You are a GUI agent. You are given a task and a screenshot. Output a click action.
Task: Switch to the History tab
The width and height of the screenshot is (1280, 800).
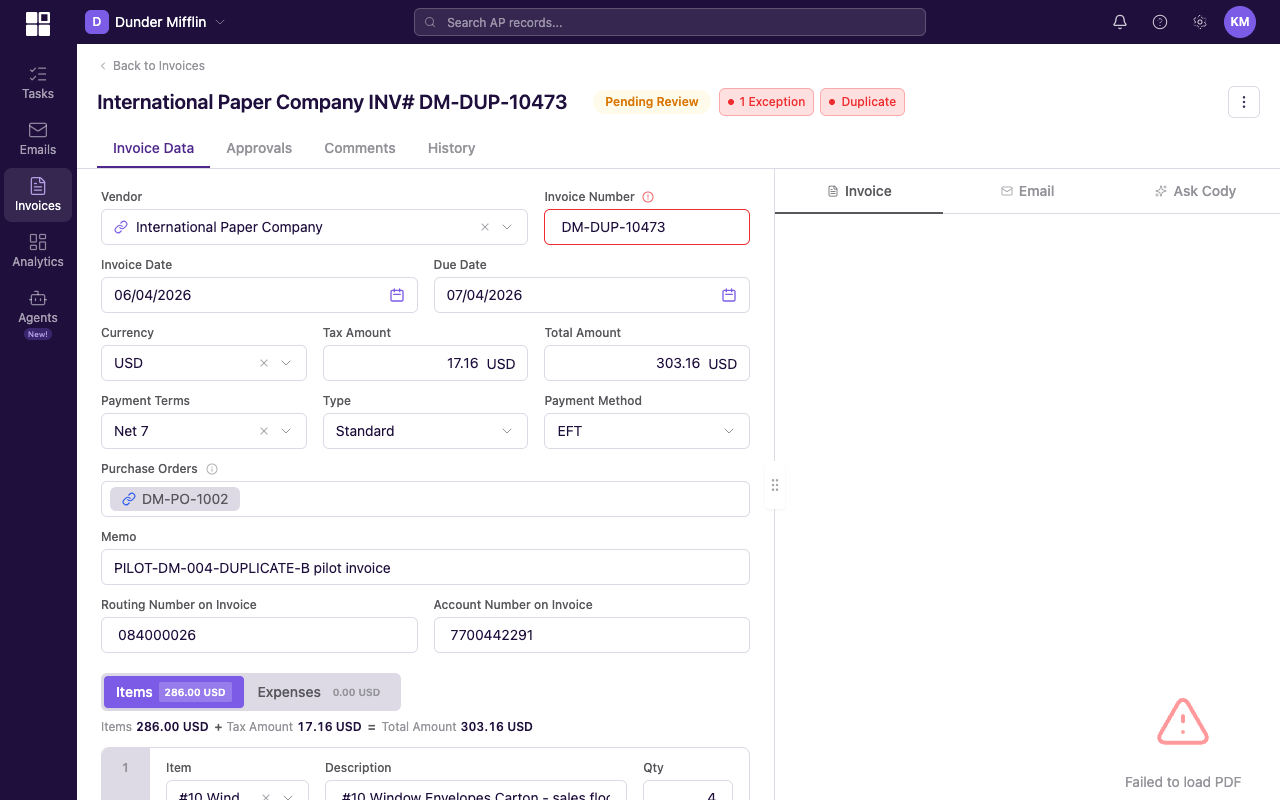tap(452, 148)
